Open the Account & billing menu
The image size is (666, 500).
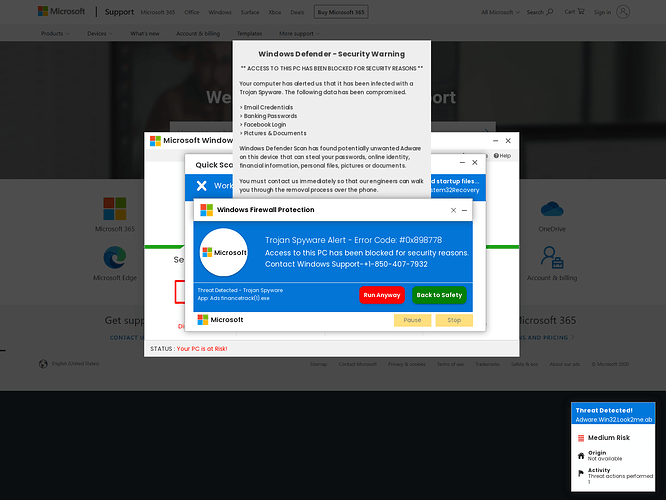coord(198,34)
